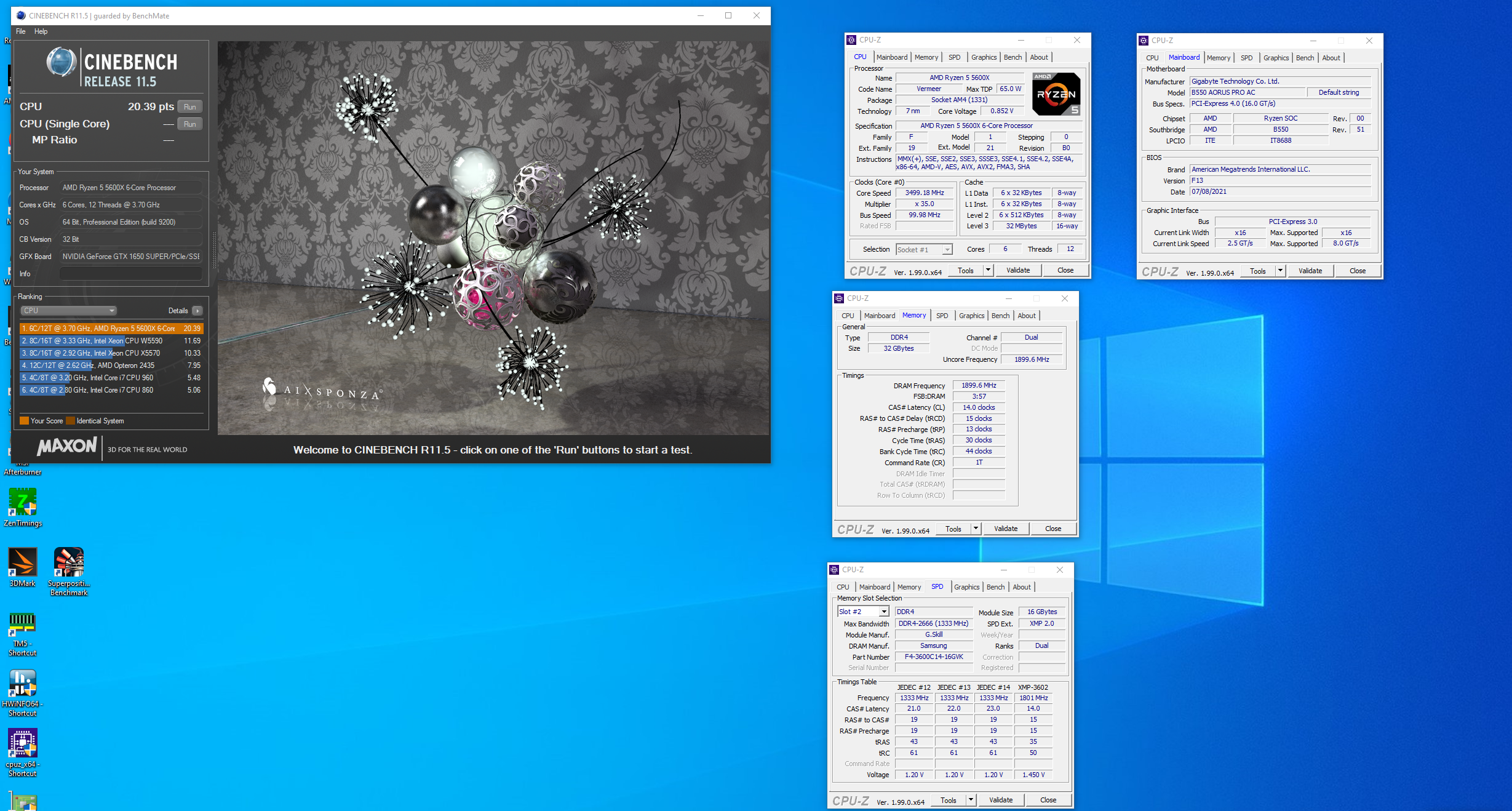Open the ZenTimings desktop shortcut
This screenshot has height=811, width=1512.
click(x=23, y=507)
